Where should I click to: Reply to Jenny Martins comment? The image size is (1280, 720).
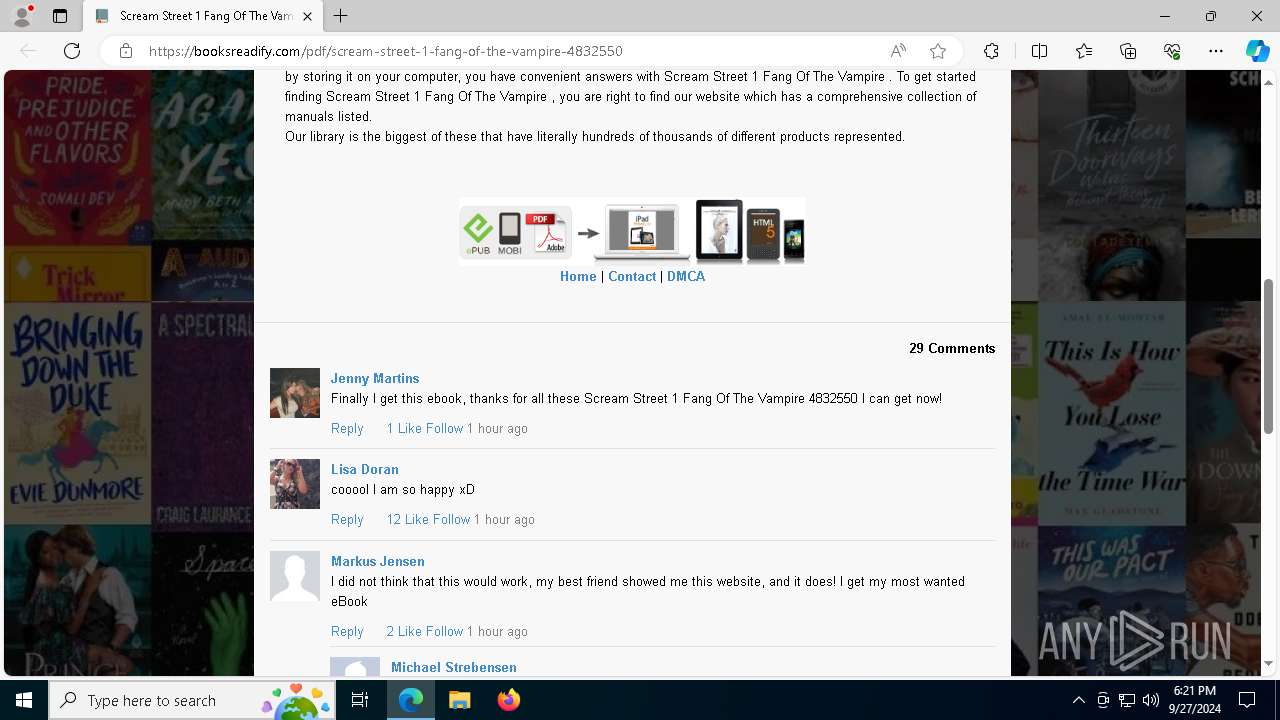[347, 428]
